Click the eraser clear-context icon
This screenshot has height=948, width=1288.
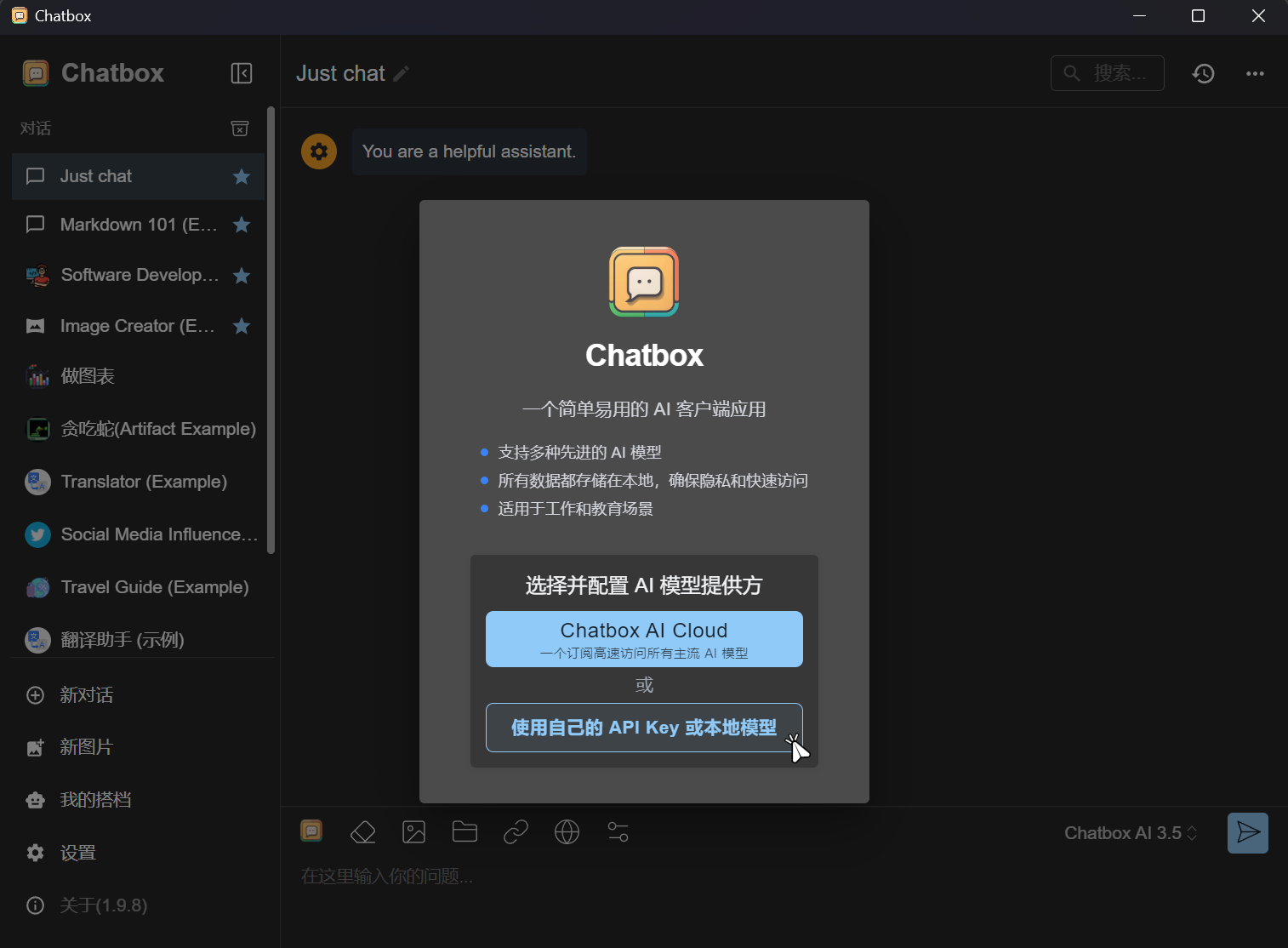coord(363,831)
